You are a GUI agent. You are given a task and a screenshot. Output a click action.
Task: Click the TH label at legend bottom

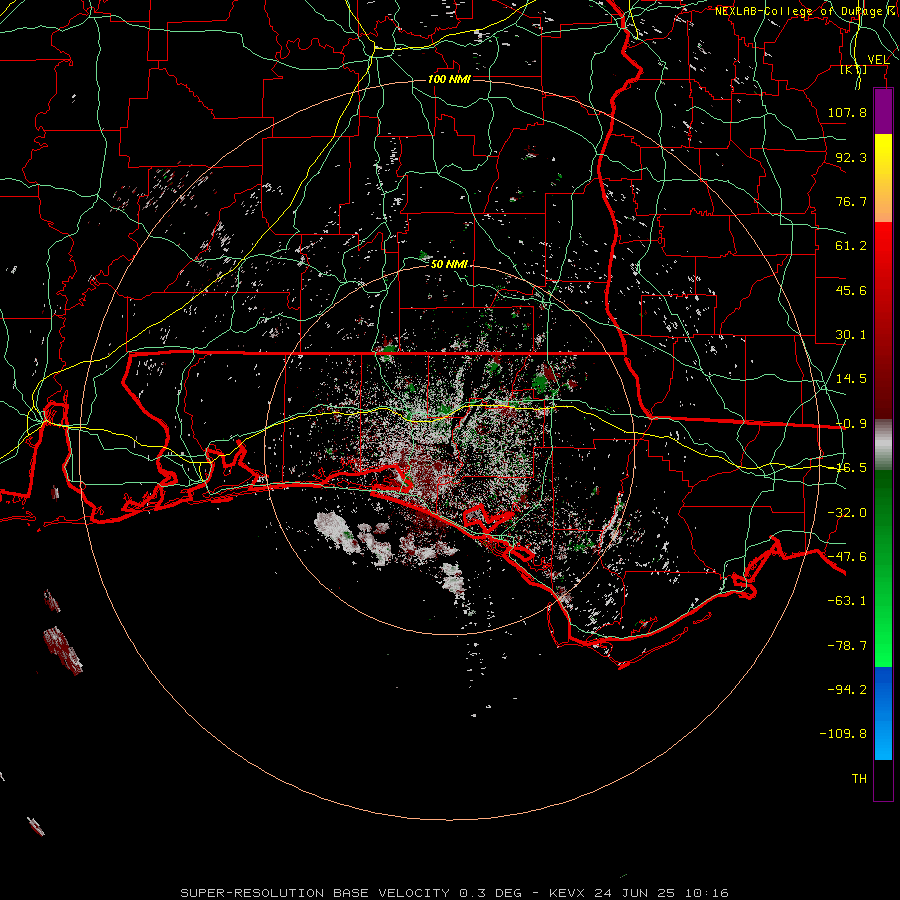pos(859,779)
